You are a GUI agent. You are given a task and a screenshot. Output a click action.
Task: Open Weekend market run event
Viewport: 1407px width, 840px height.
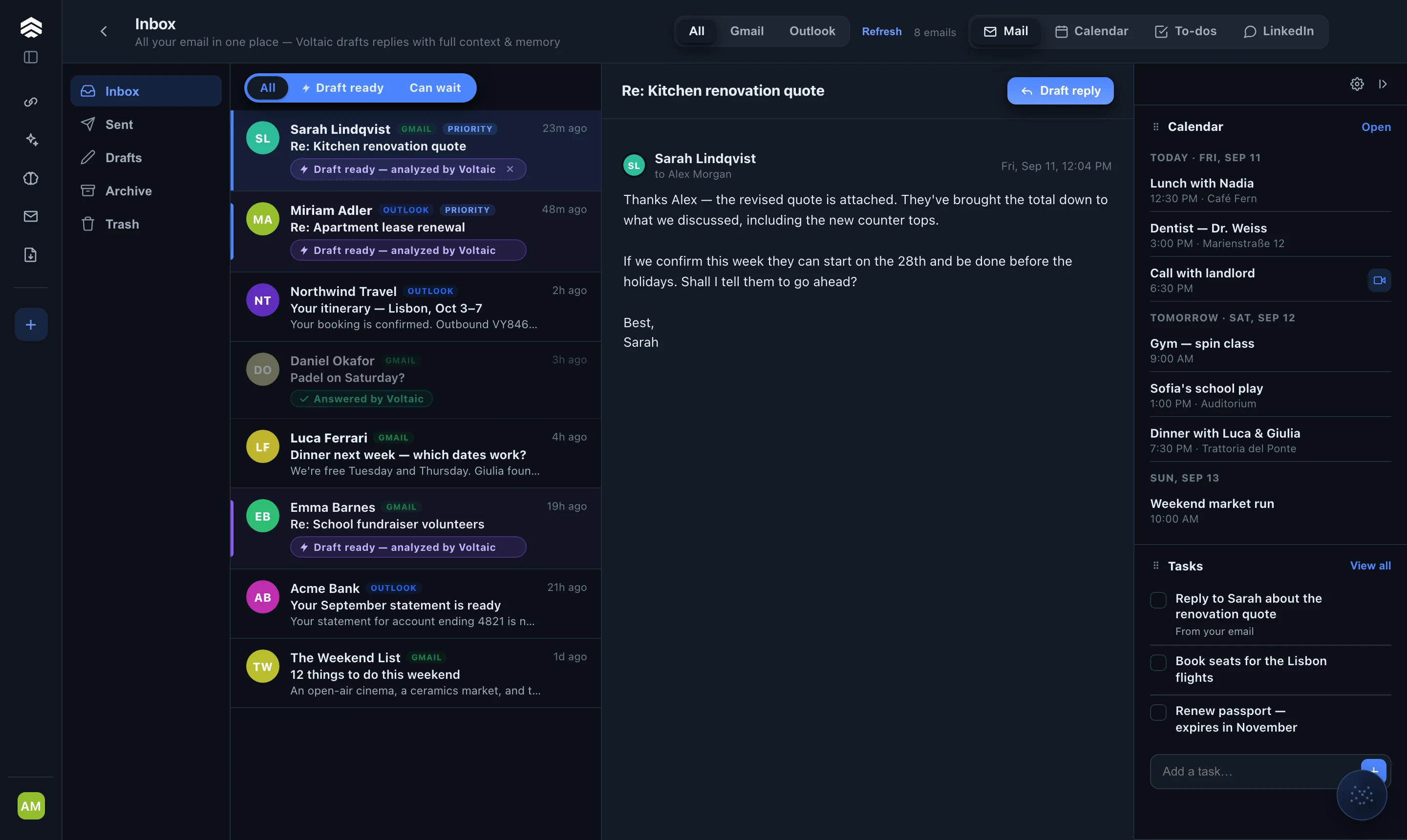tap(1271, 510)
